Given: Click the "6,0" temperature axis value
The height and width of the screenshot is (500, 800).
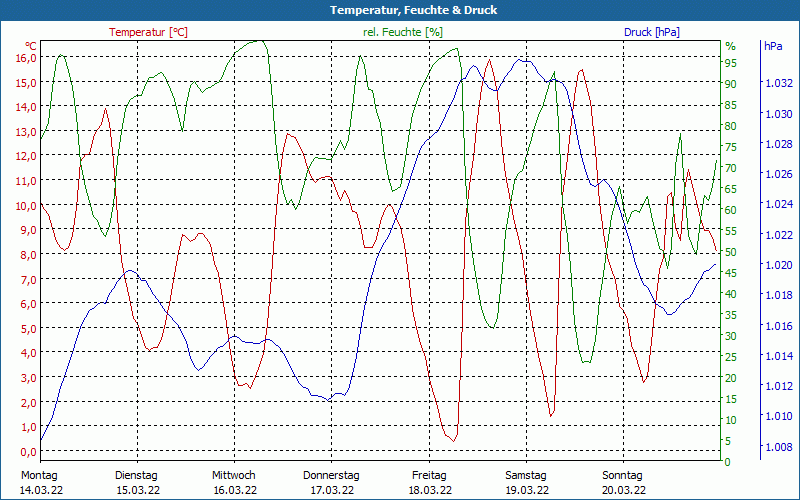Looking at the screenshot, I should tap(28, 304).
